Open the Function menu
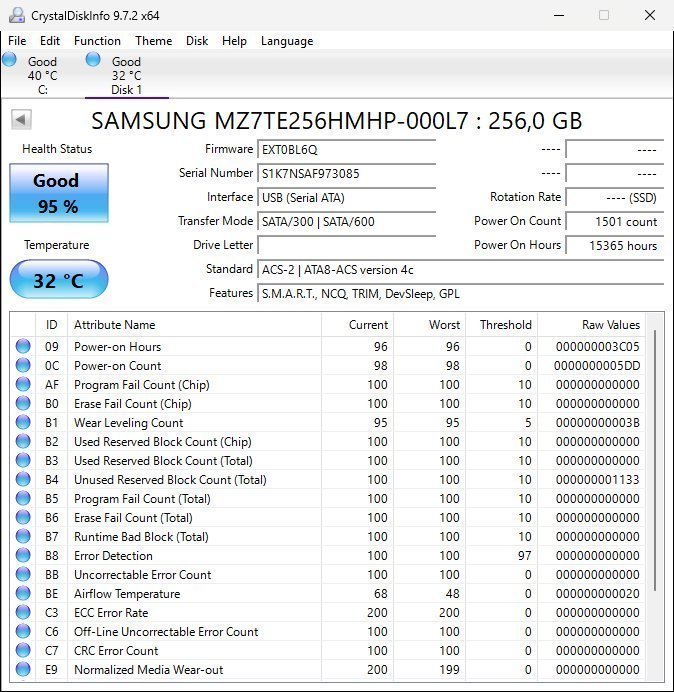 97,41
